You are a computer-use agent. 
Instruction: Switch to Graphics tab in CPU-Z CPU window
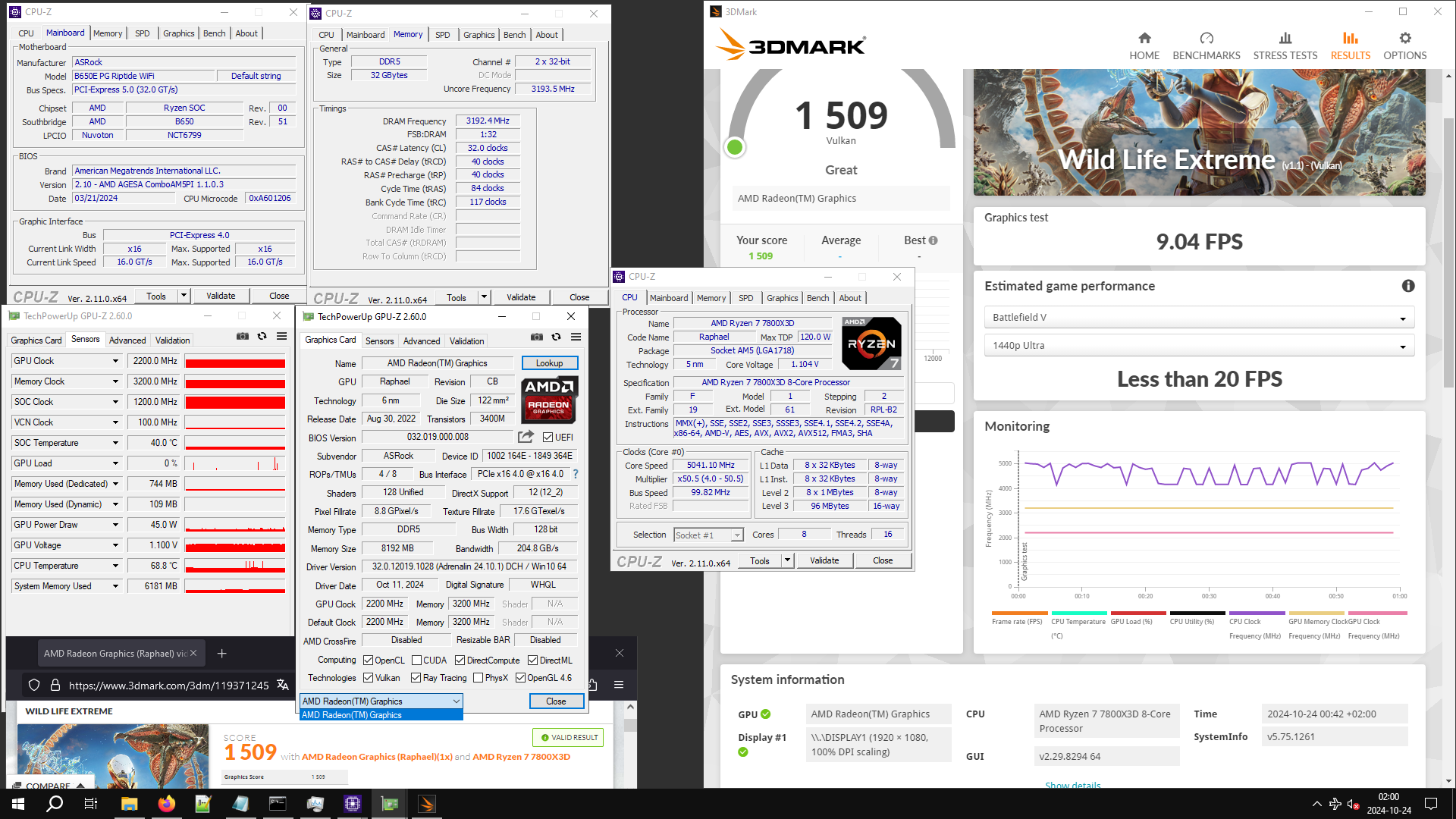782,298
